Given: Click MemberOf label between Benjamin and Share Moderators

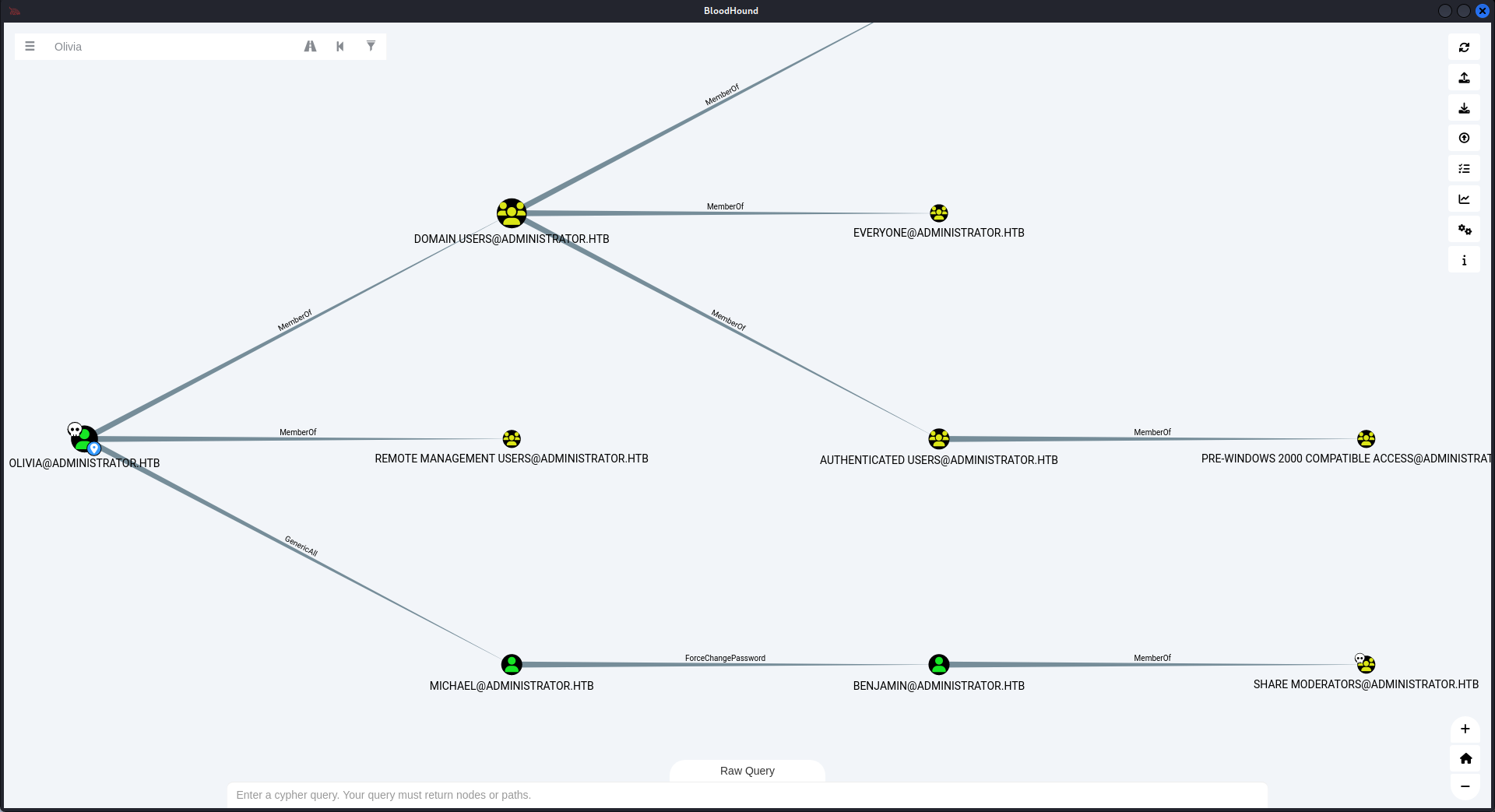Looking at the screenshot, I should point(1152,659).
